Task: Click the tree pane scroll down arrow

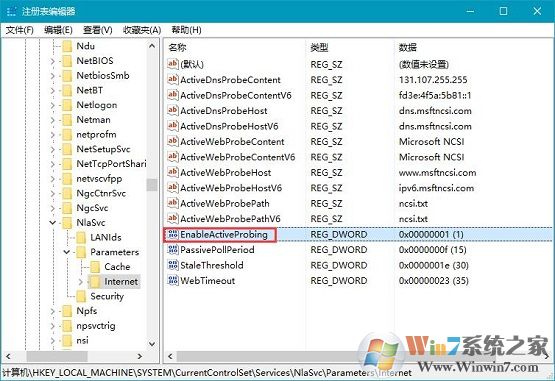Action: coord(152,343)
